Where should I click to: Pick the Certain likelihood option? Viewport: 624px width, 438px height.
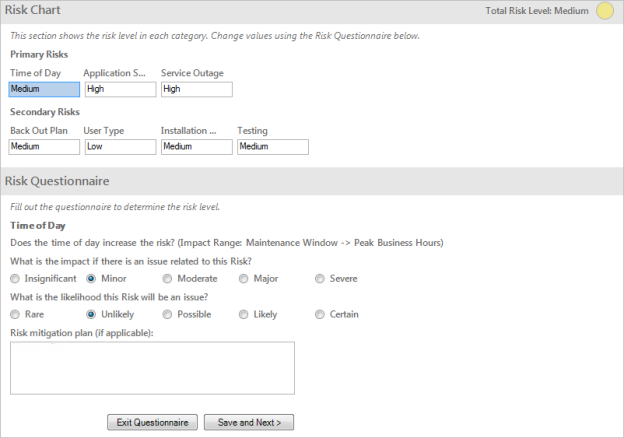[320, 315]
